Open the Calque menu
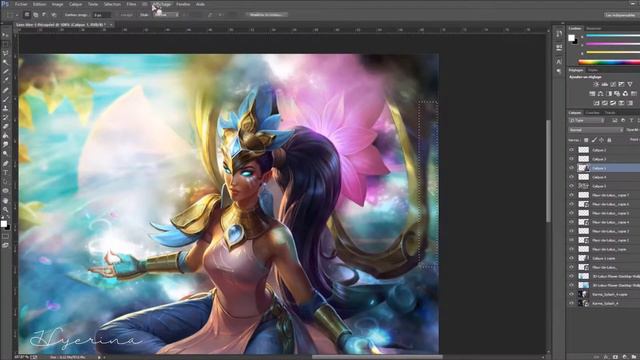Image resolution: width=640 pixels, height=360 pixels. (x=76, y=4)
